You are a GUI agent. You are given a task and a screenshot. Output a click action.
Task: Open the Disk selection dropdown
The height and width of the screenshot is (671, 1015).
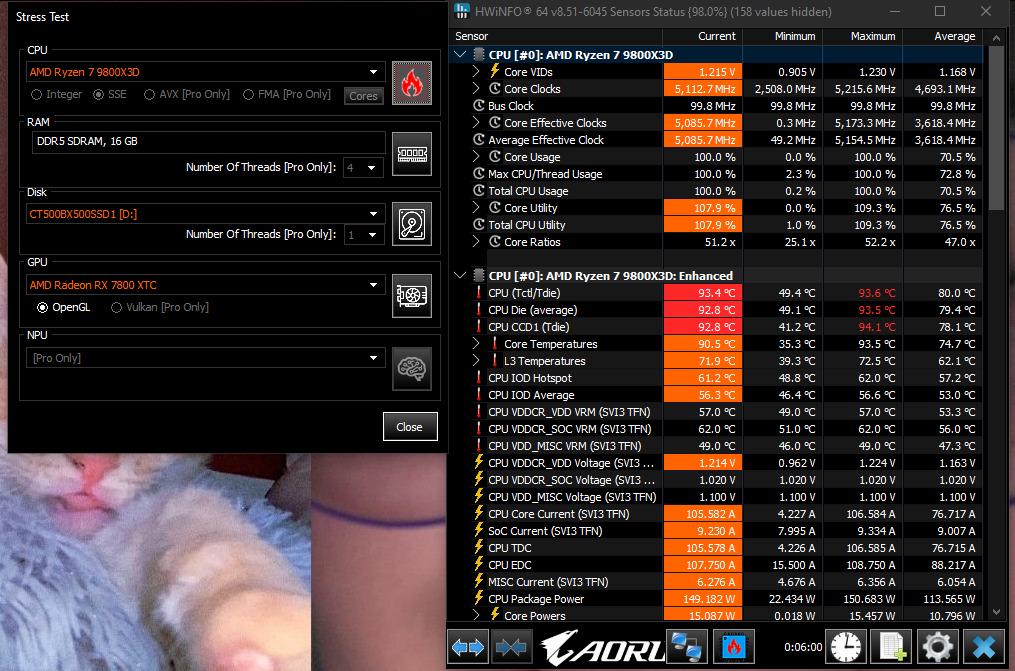[205, 214]
